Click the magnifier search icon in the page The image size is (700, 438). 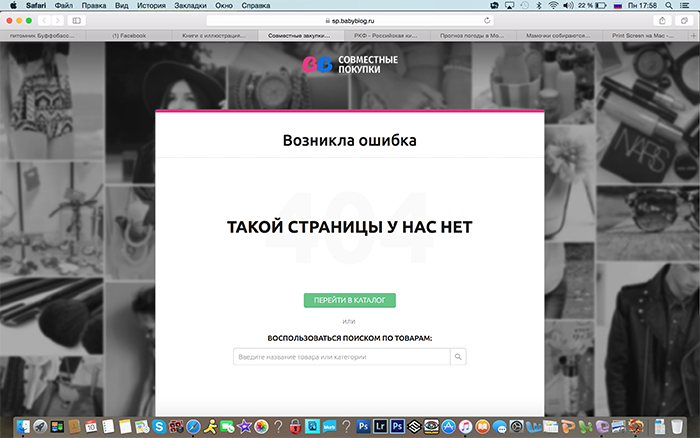click(458, 357)
